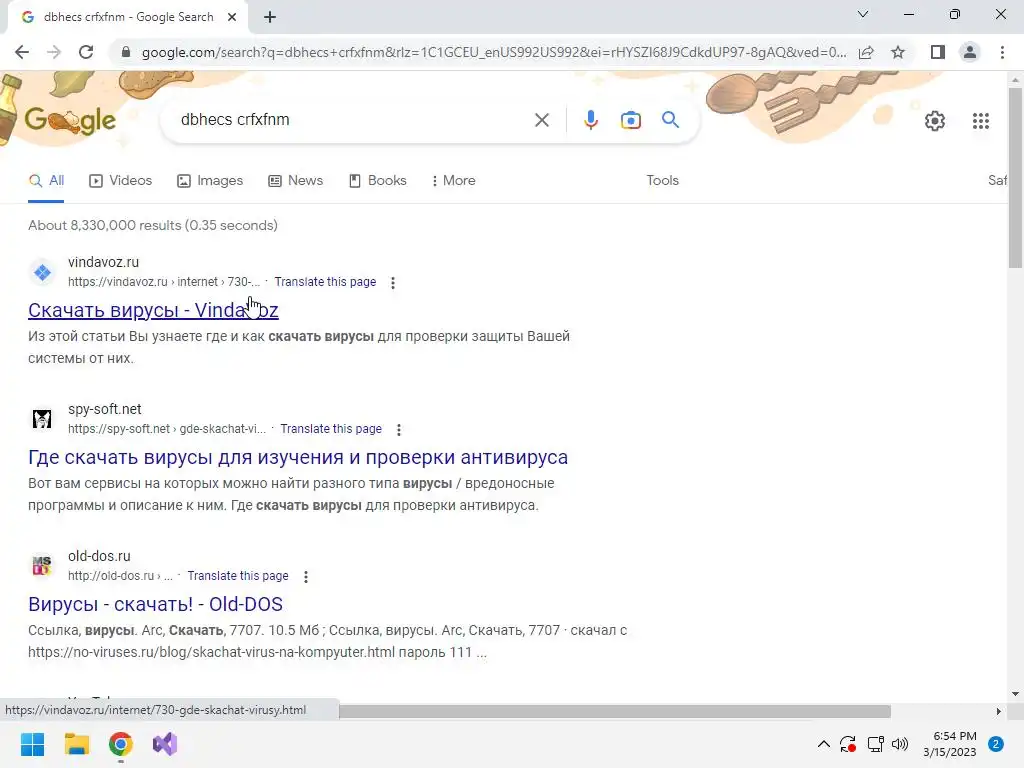Show hidden system tray icons
The width and height of the screenshot is (1024, 768).
[x=824, y=744]
